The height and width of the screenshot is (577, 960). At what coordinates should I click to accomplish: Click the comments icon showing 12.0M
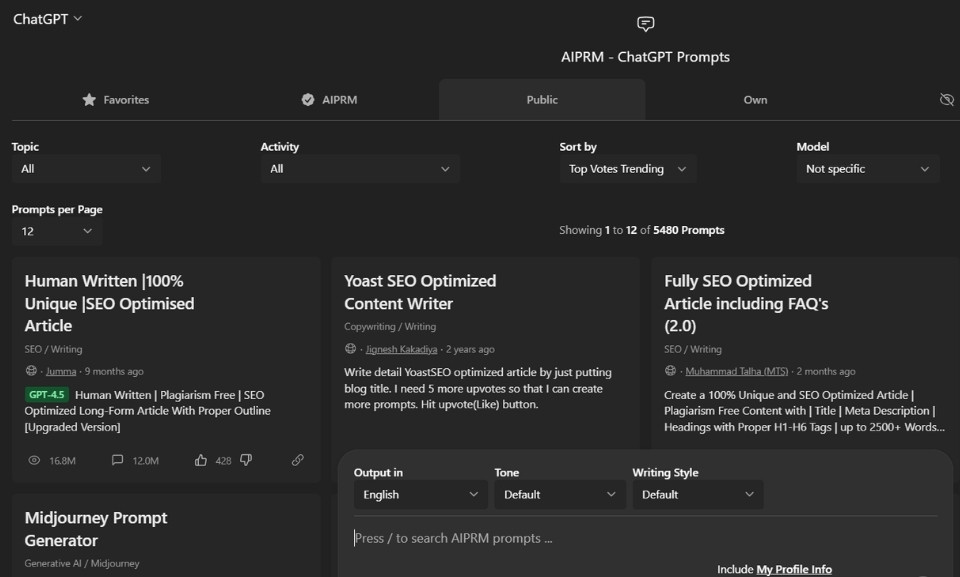coord(117,460)
